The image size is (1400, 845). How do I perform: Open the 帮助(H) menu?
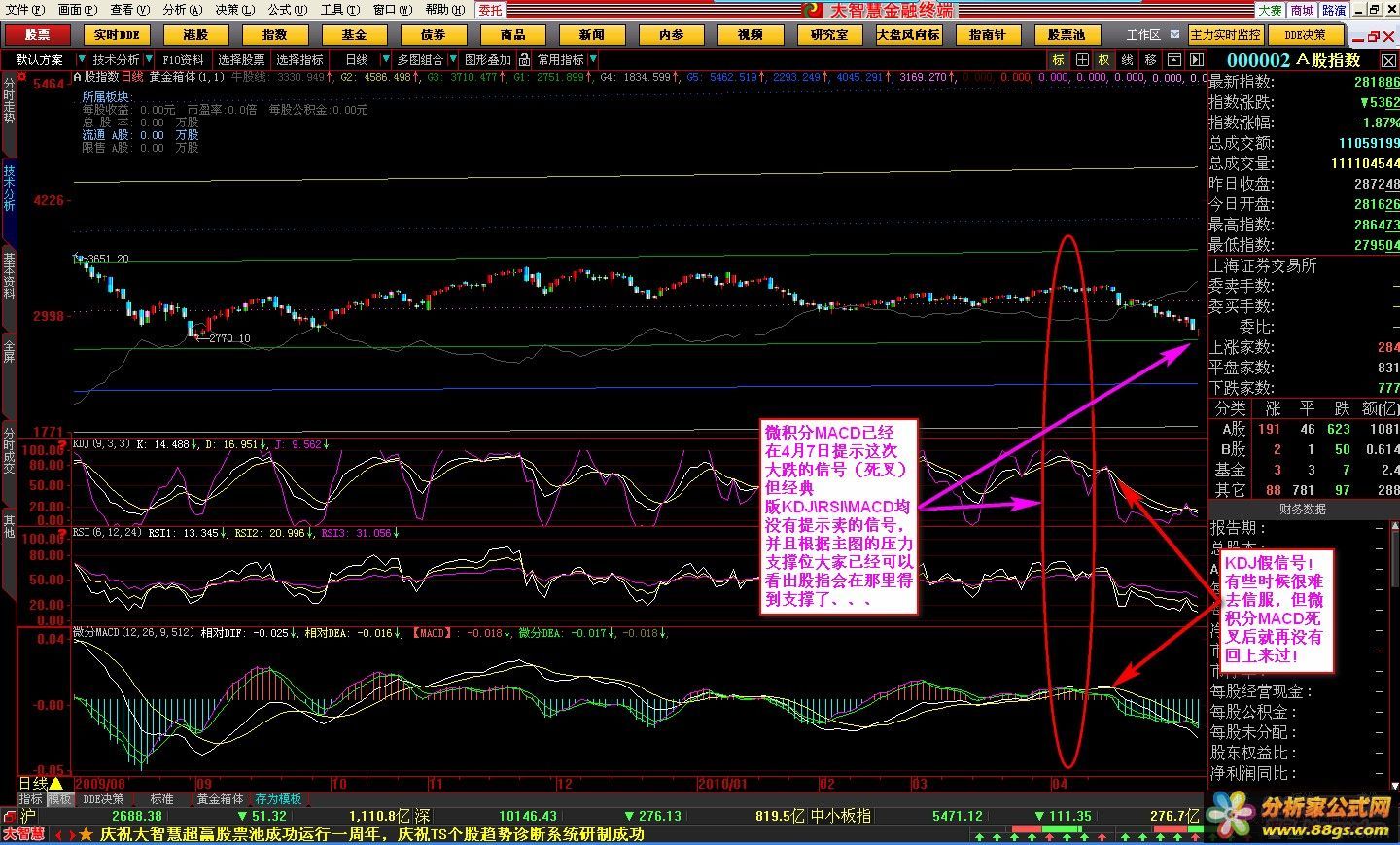444,10
